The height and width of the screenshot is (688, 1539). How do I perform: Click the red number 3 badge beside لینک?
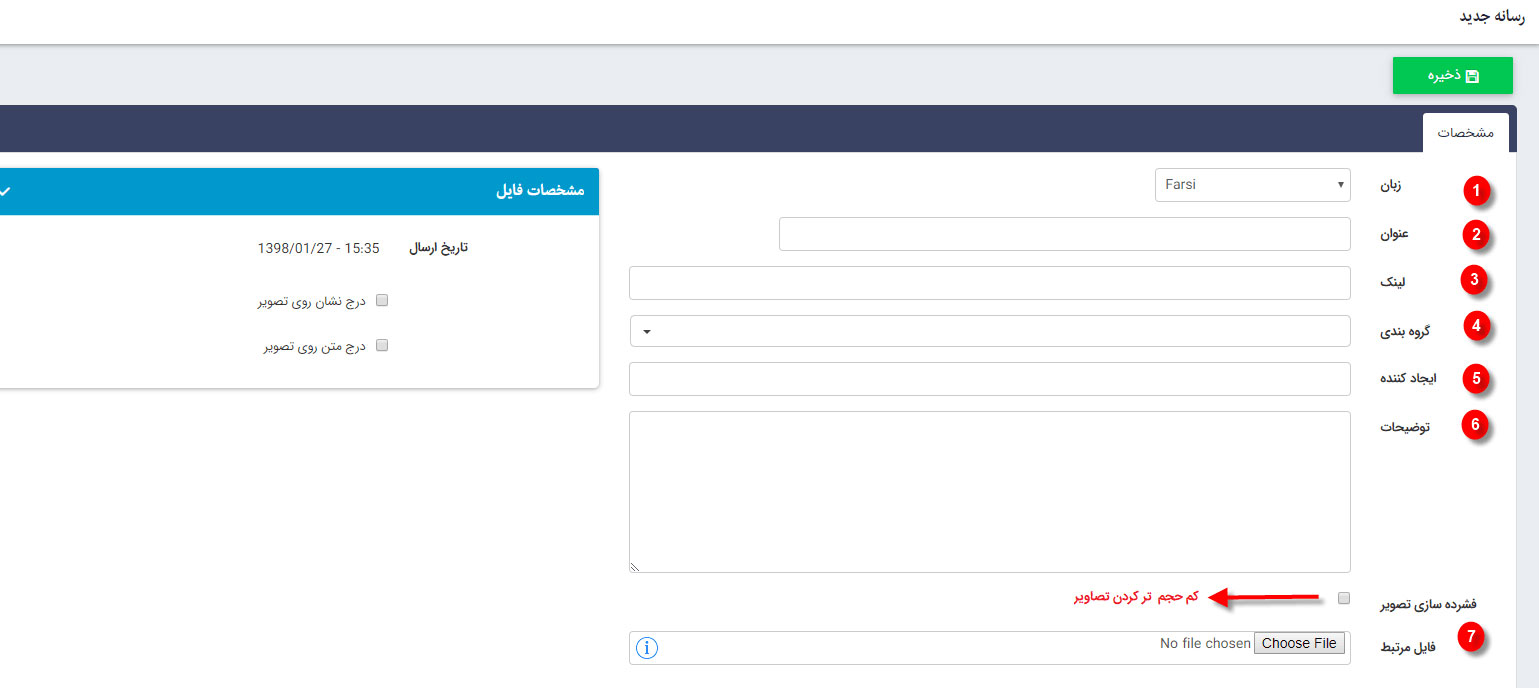coord(1473,281)
